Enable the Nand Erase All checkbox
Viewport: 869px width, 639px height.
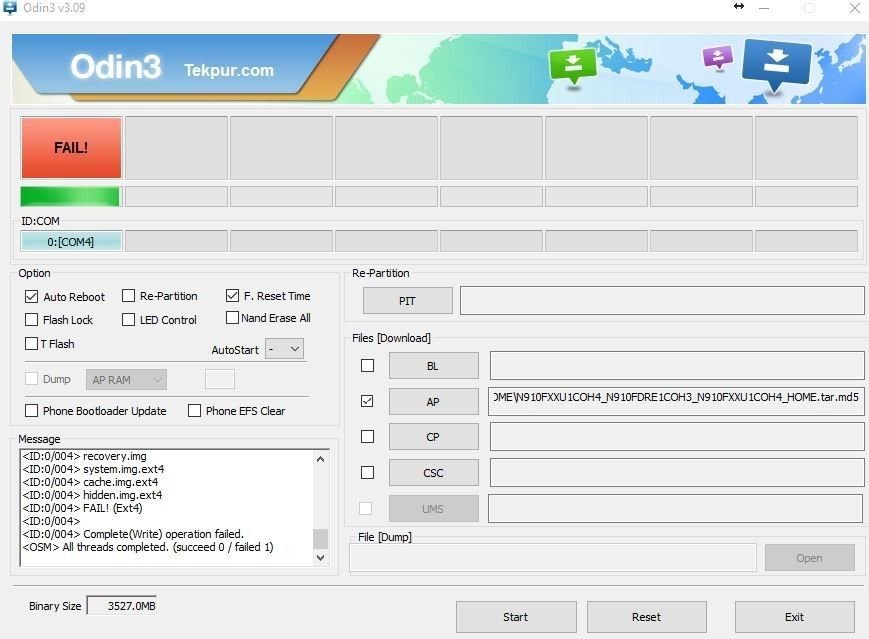point(232,318)
